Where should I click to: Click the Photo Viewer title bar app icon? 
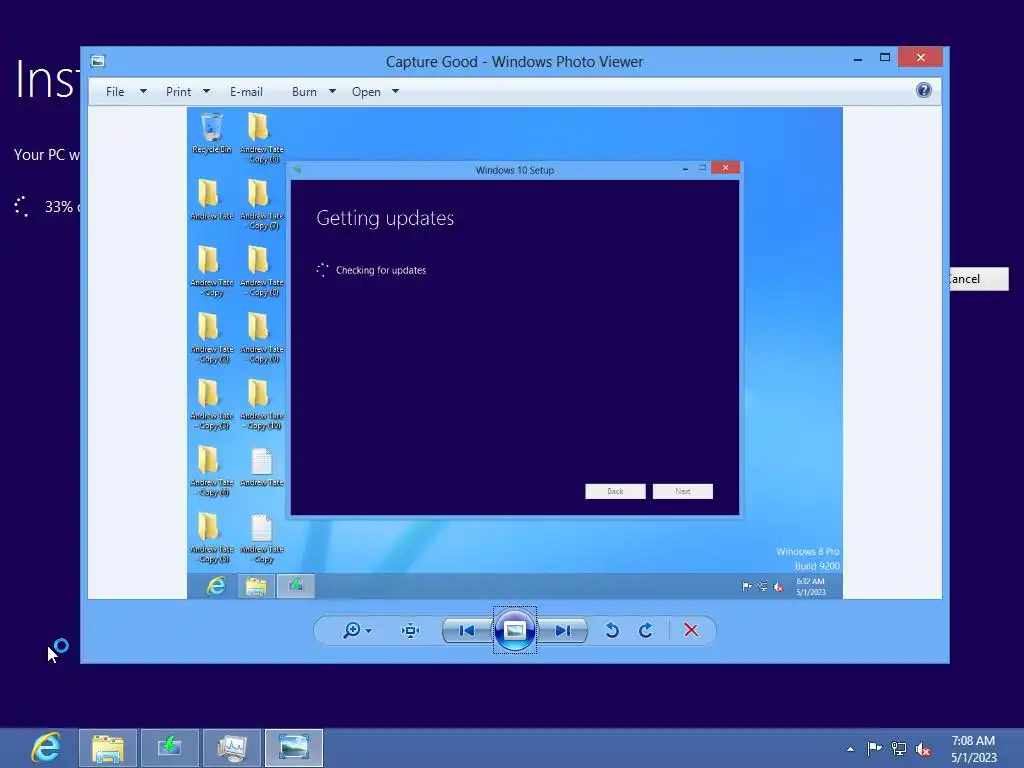pos(98,61)
